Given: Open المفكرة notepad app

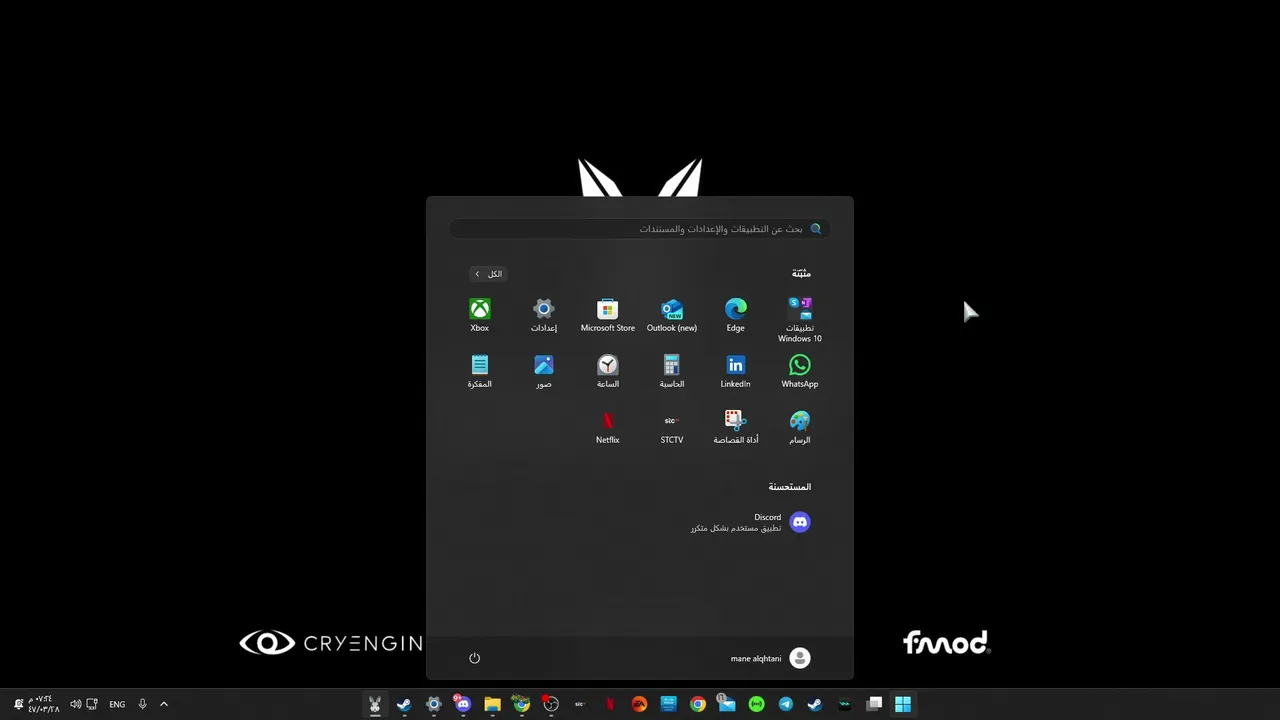Looking at the screenshot, I should pos(480,371).
